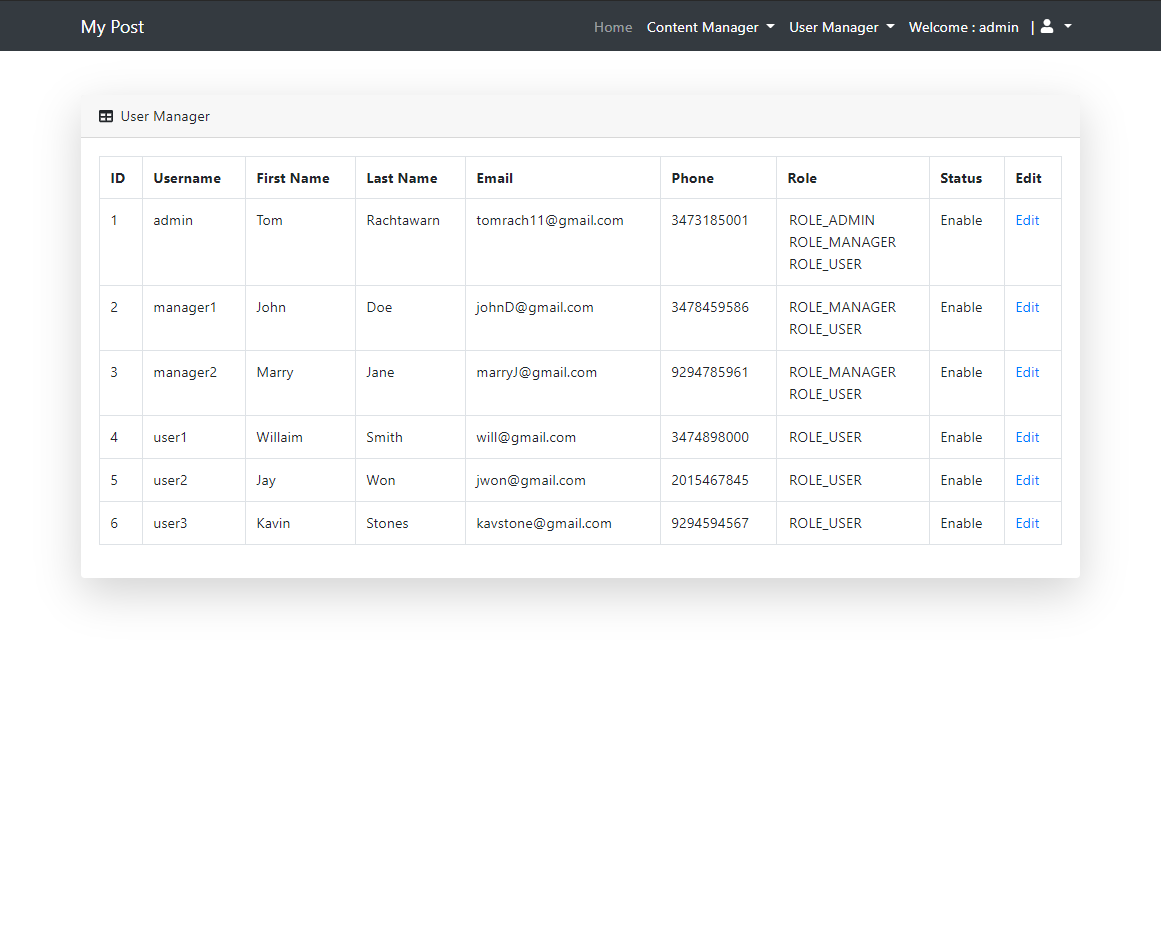Click the first name Kavin
This screenshot has height=952, width=1161.
pyautogui.click(x=273, y=524)
